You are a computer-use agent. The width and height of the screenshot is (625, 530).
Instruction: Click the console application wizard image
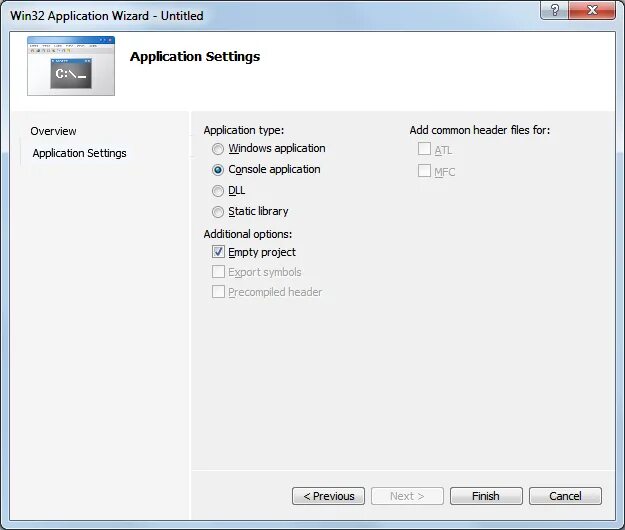point(71,66)
